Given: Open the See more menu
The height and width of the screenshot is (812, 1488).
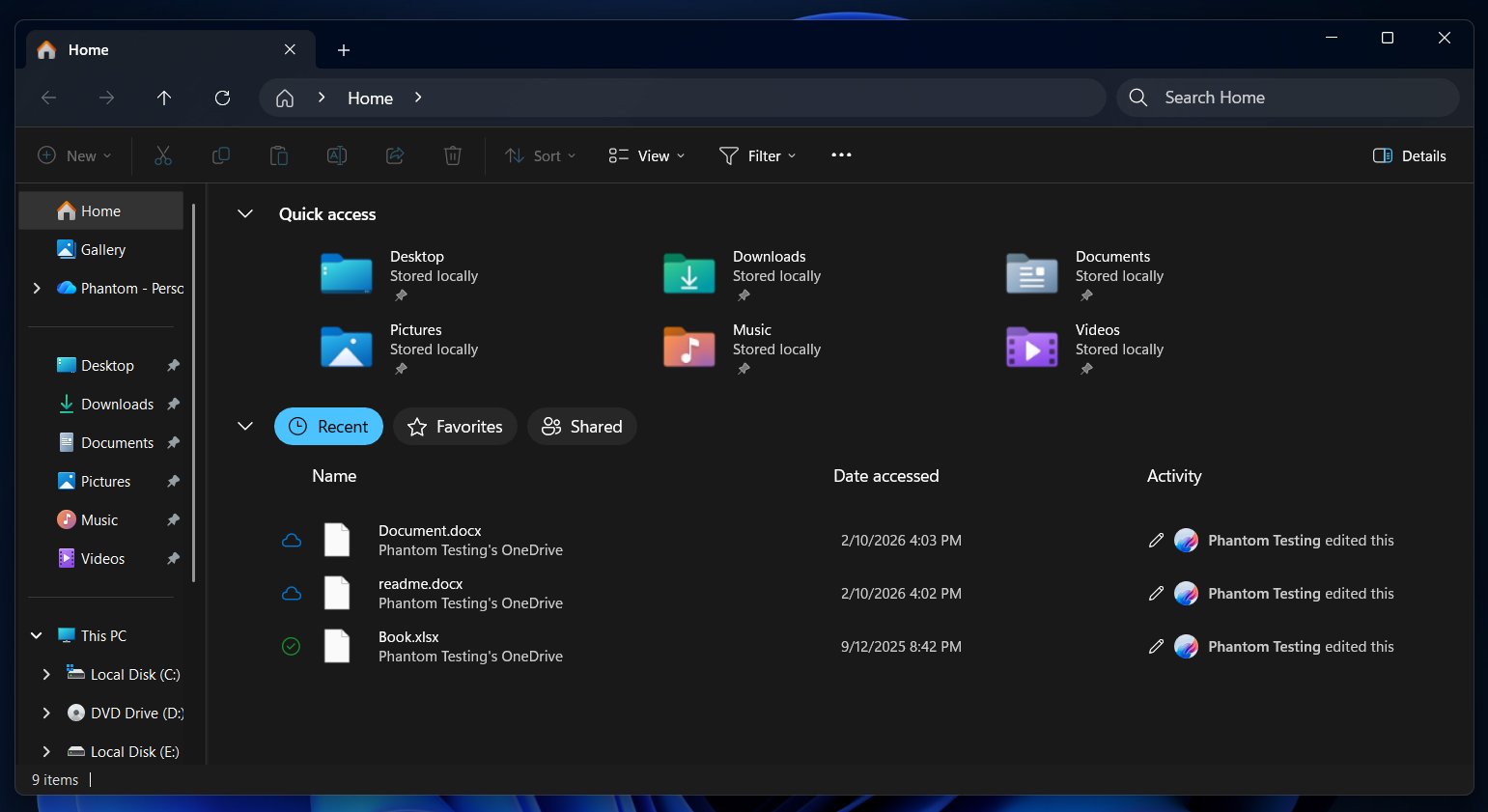Looking at the screenshot, I should (x=839, y=155).
